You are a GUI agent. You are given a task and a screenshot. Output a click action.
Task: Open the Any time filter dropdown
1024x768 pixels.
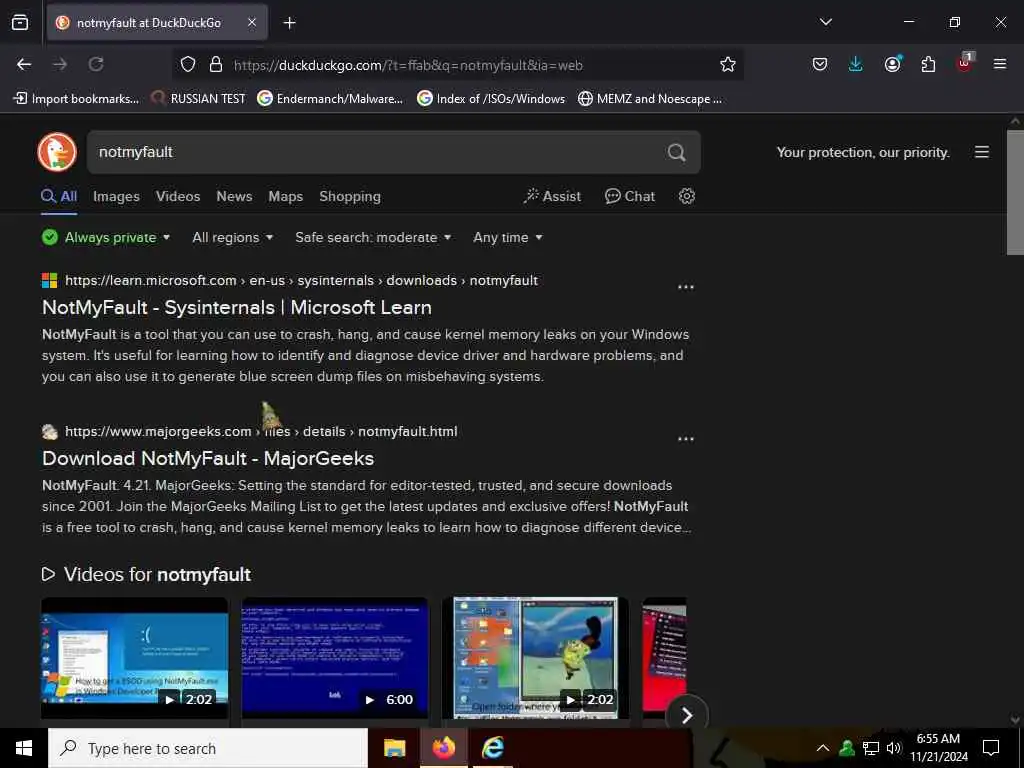[507, 237]
